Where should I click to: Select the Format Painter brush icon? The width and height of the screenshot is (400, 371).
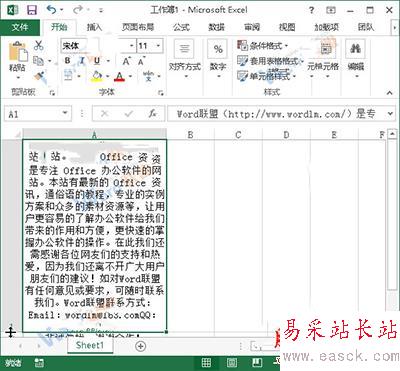39,76
